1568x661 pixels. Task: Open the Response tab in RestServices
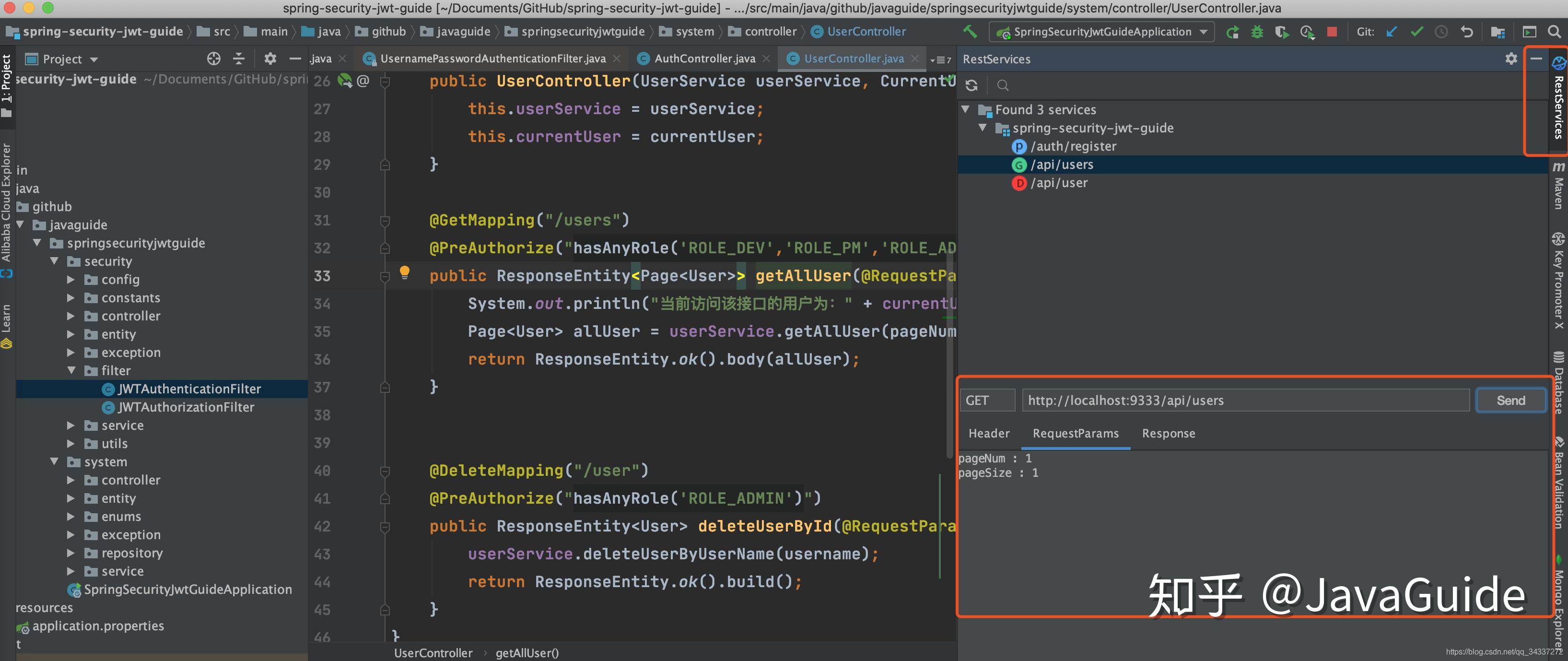point(1168,433)
